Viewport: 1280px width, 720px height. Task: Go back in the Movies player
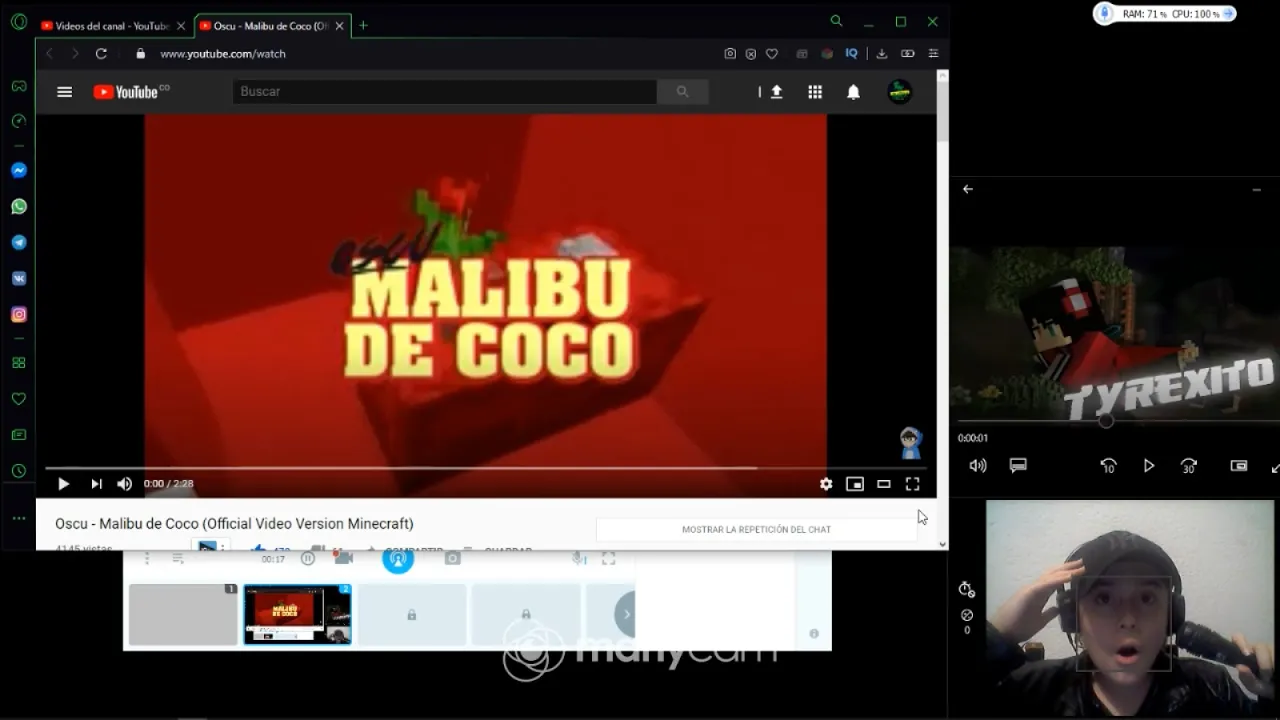pyautogui.click(x=968, y=189)
